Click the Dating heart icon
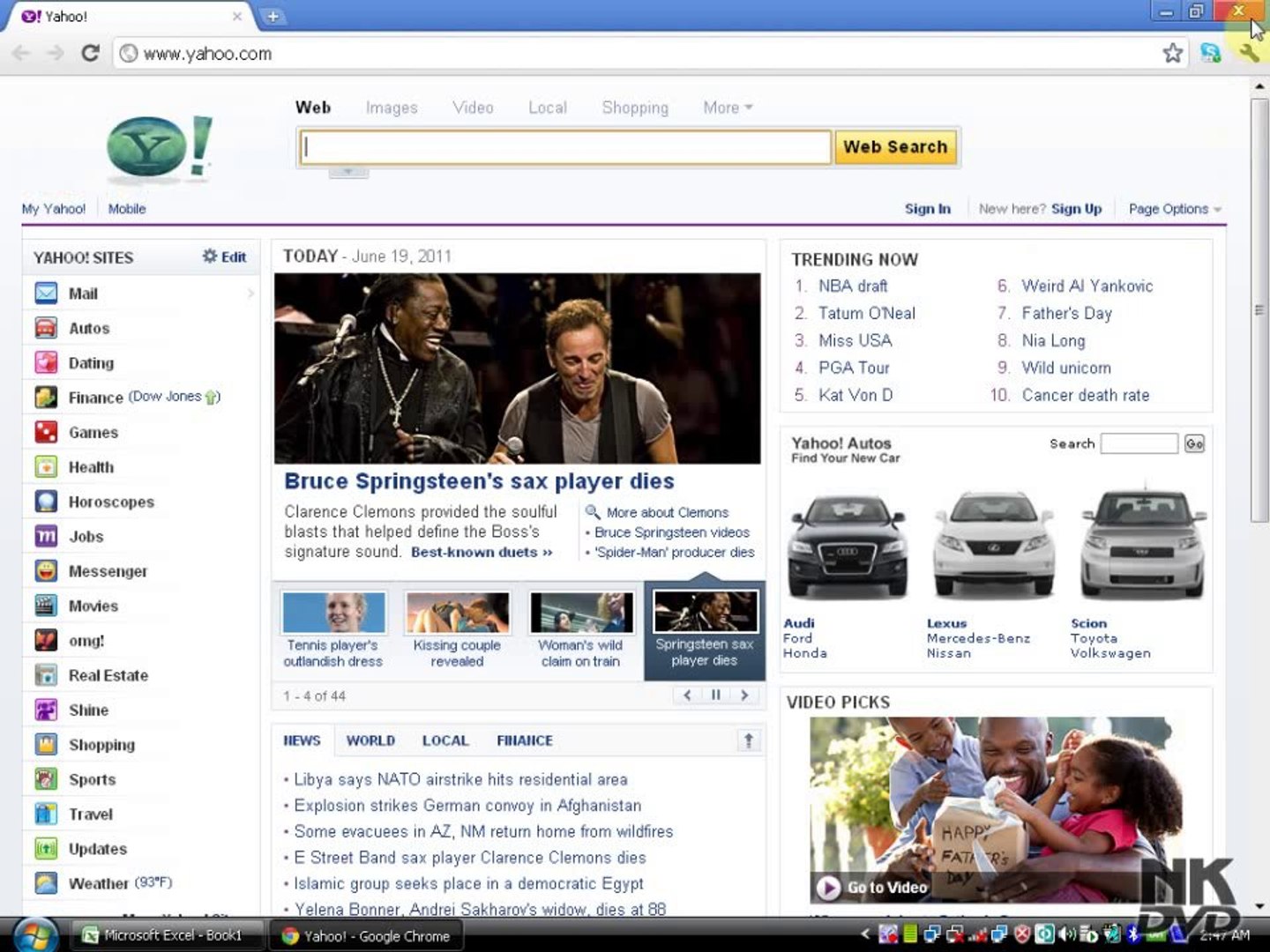 coord(46,362)
